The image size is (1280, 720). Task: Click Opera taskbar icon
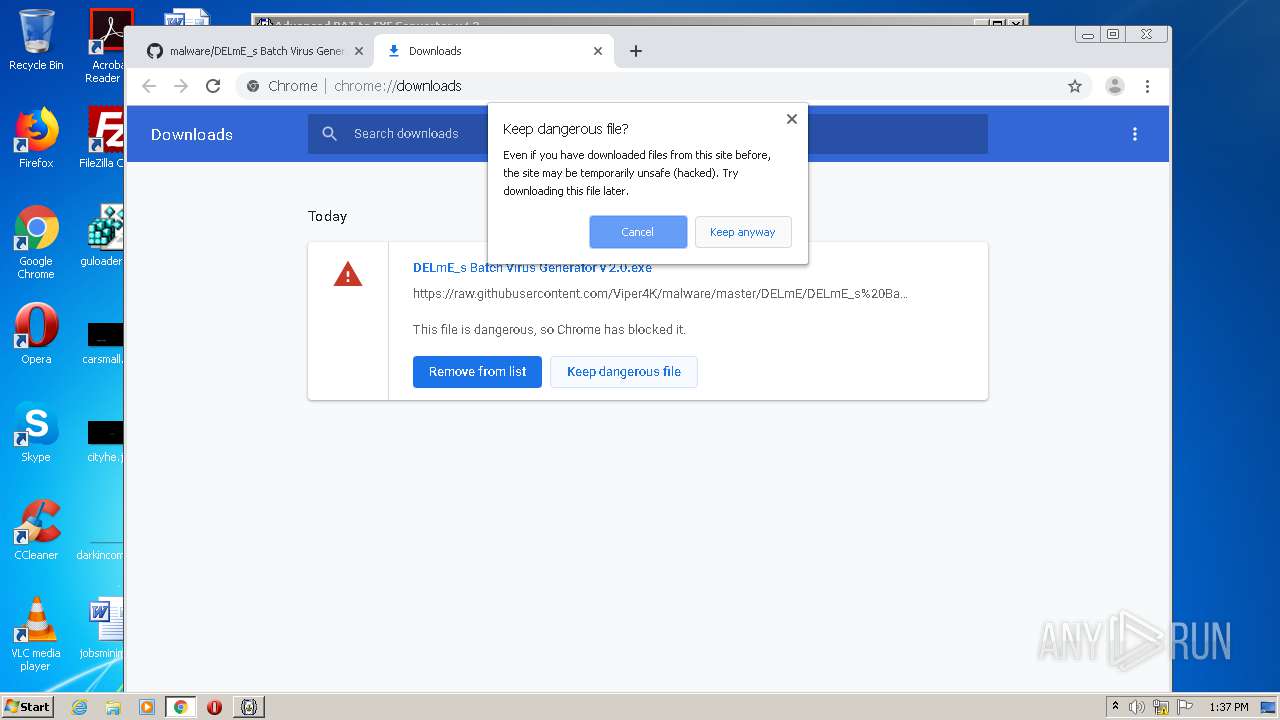tap(214, 707)
